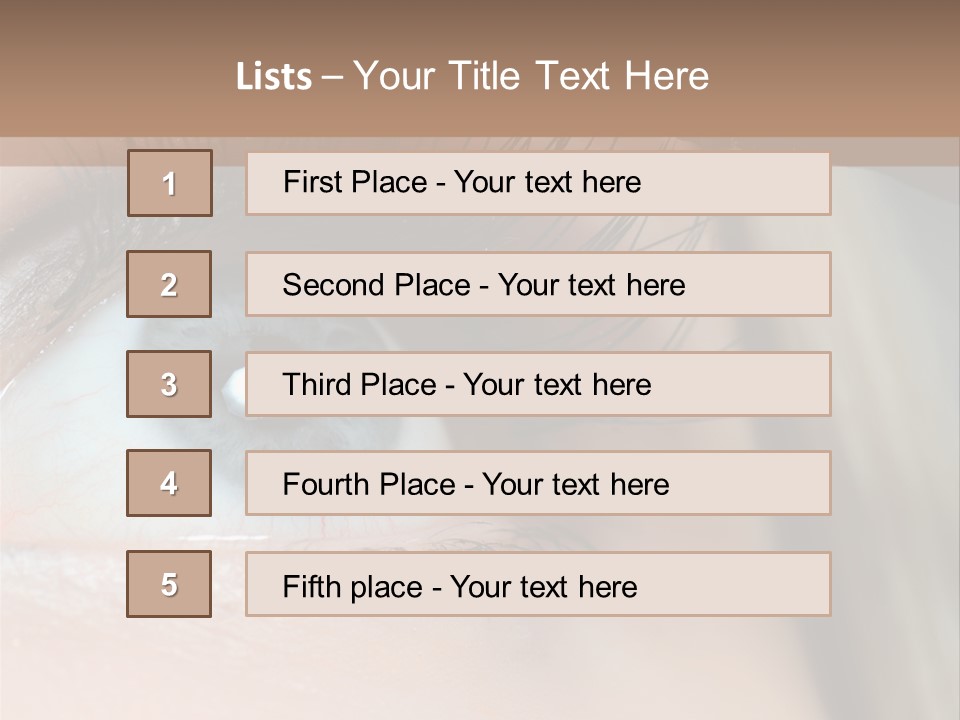Click the number 1 square box
960x720 pixels.
pos(170,183)
